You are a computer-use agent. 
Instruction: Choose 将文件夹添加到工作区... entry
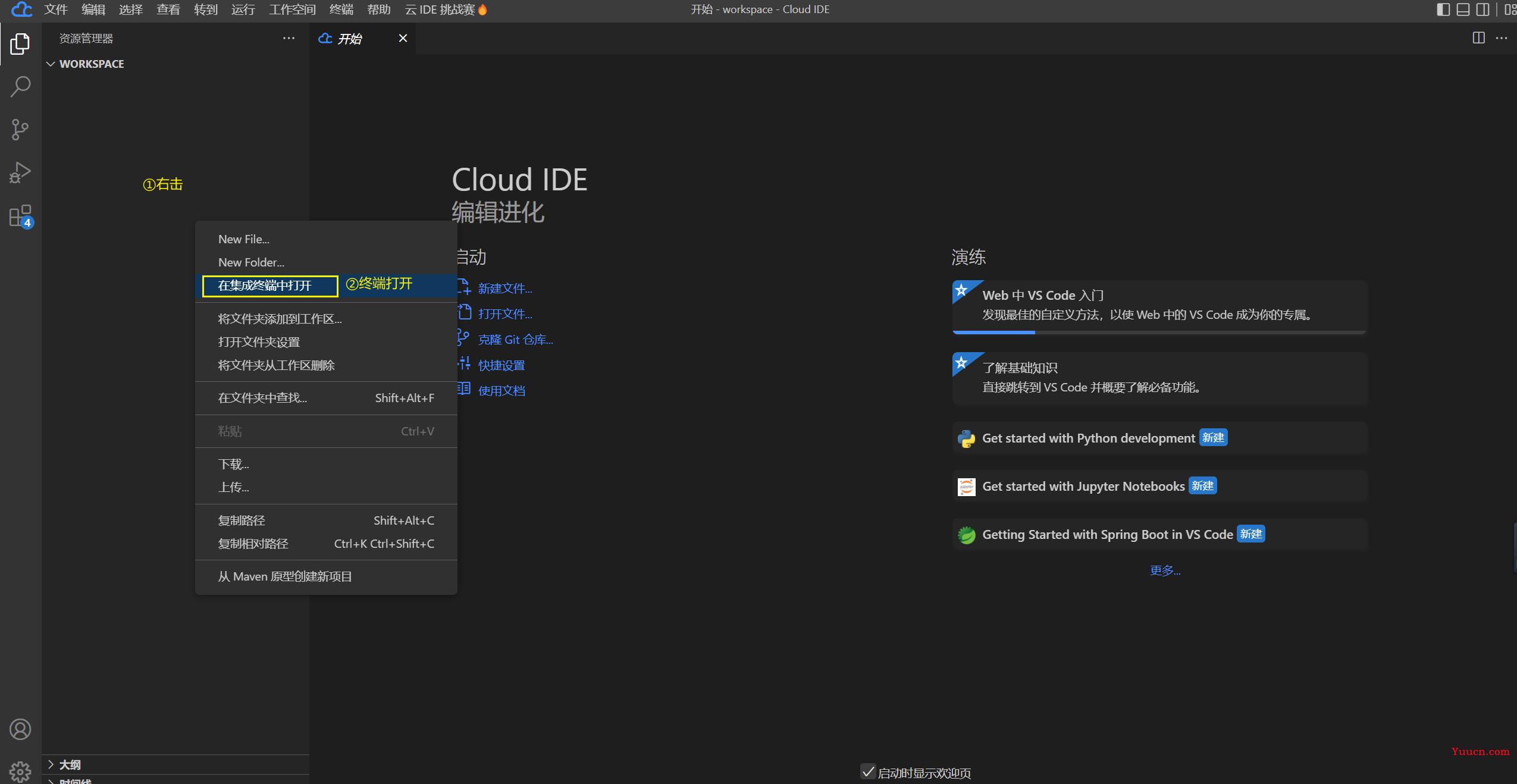(326, 319)
